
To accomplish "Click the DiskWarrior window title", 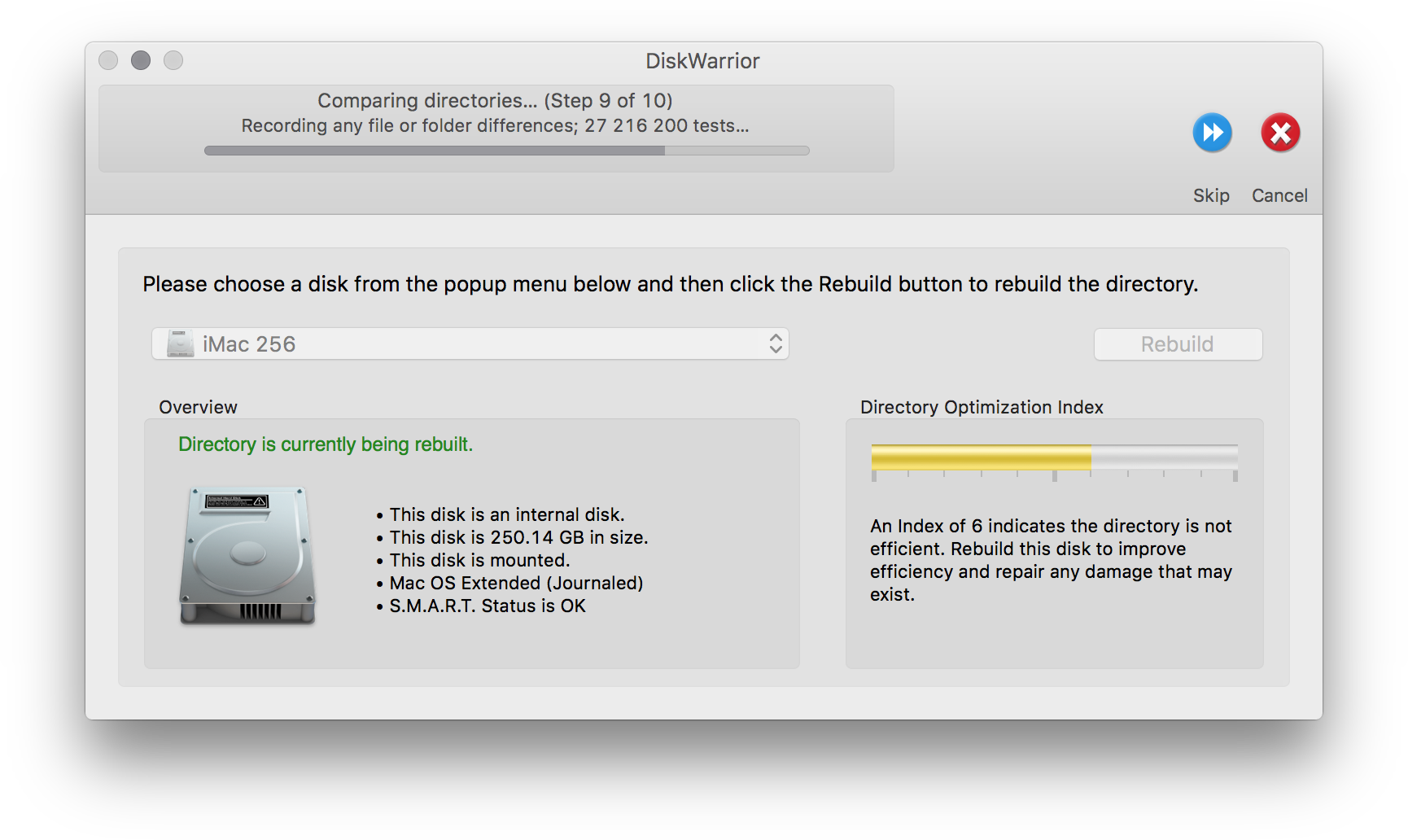I will point(702,61).
